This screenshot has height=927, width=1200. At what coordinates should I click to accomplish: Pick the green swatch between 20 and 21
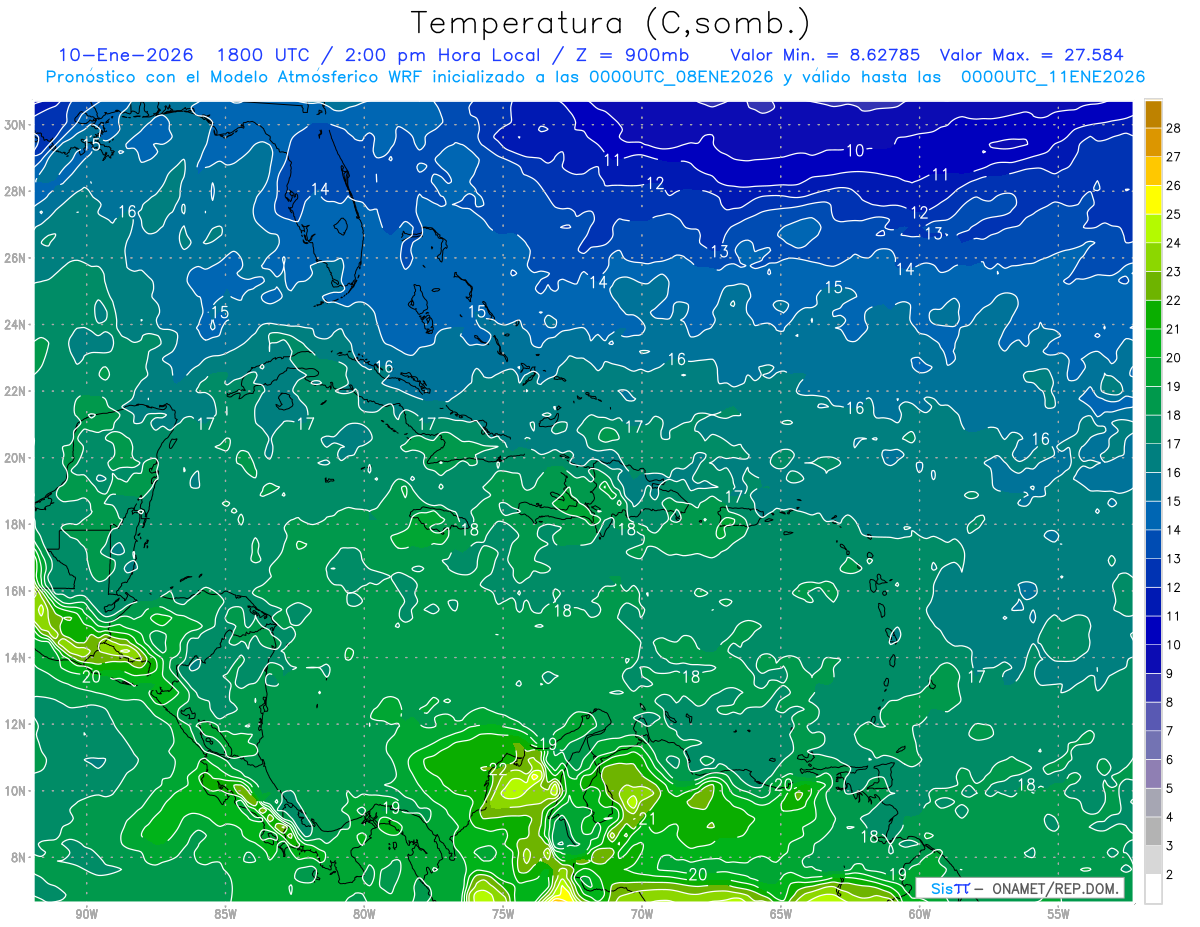click(1153, 343)
